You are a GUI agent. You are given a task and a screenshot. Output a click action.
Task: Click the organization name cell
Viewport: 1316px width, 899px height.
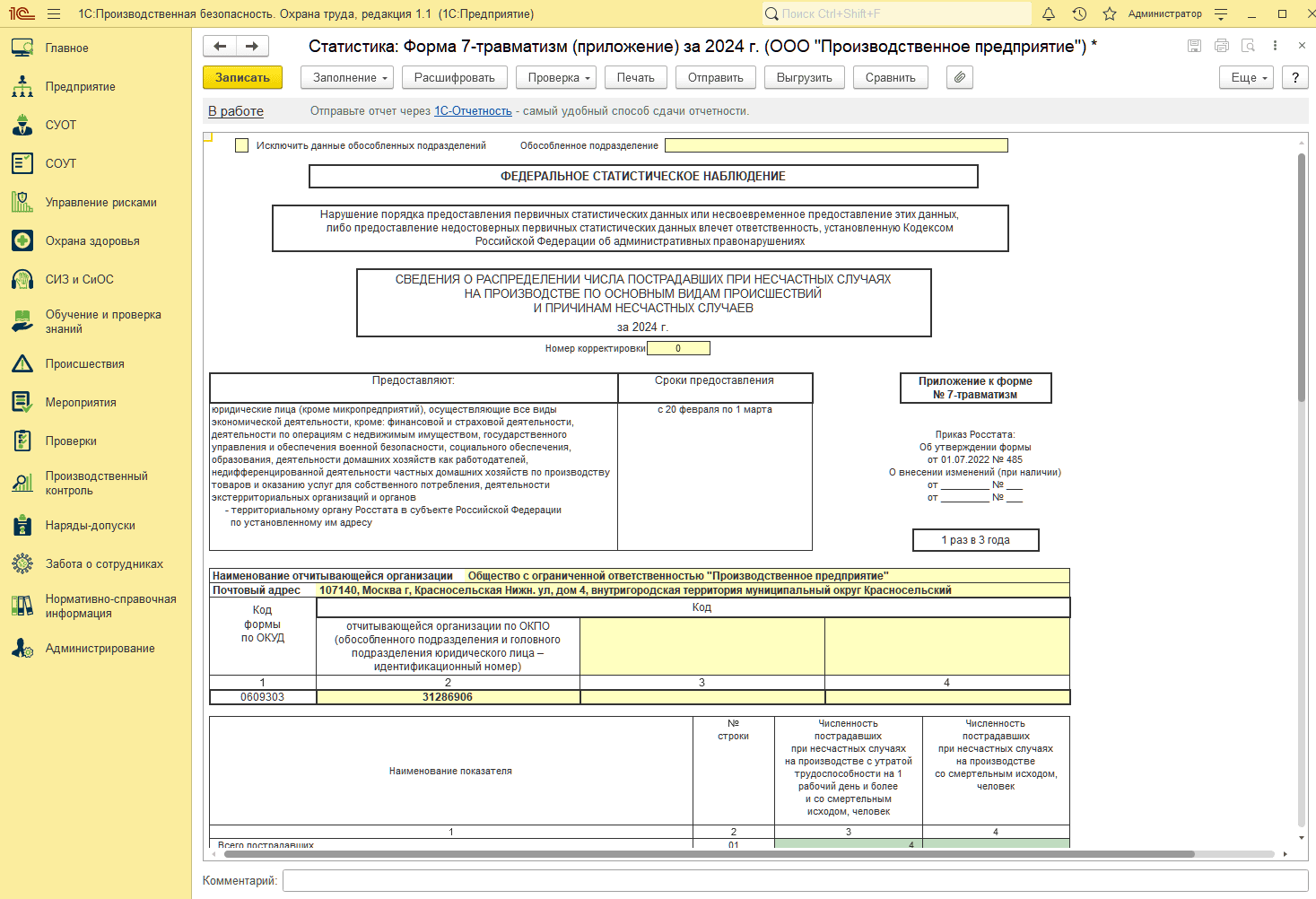click(x=768, y=576)
